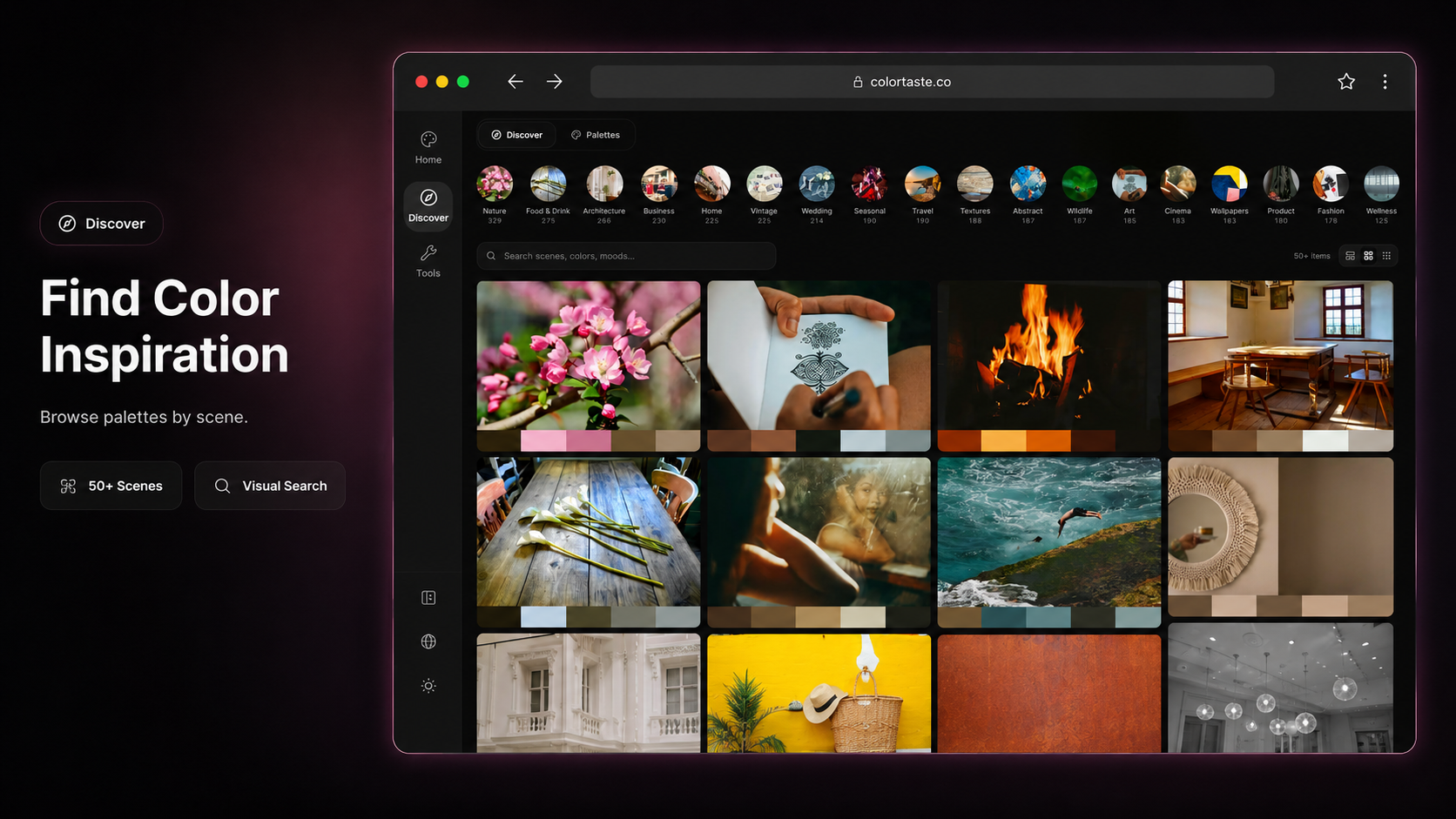Screen dimensions: 1456x819
Task: Click the browser back arrow
Action: (x=516, y=82)
